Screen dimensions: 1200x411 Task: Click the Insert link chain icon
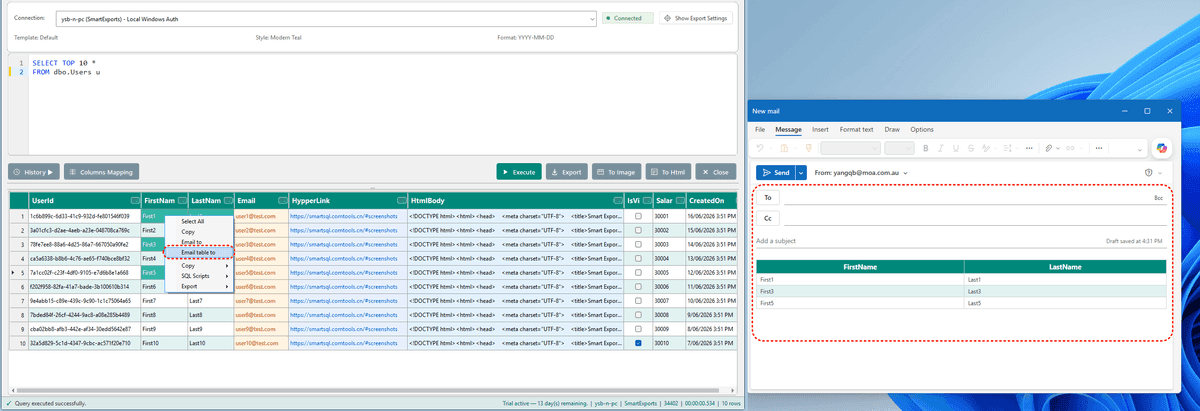(1070, 148)
